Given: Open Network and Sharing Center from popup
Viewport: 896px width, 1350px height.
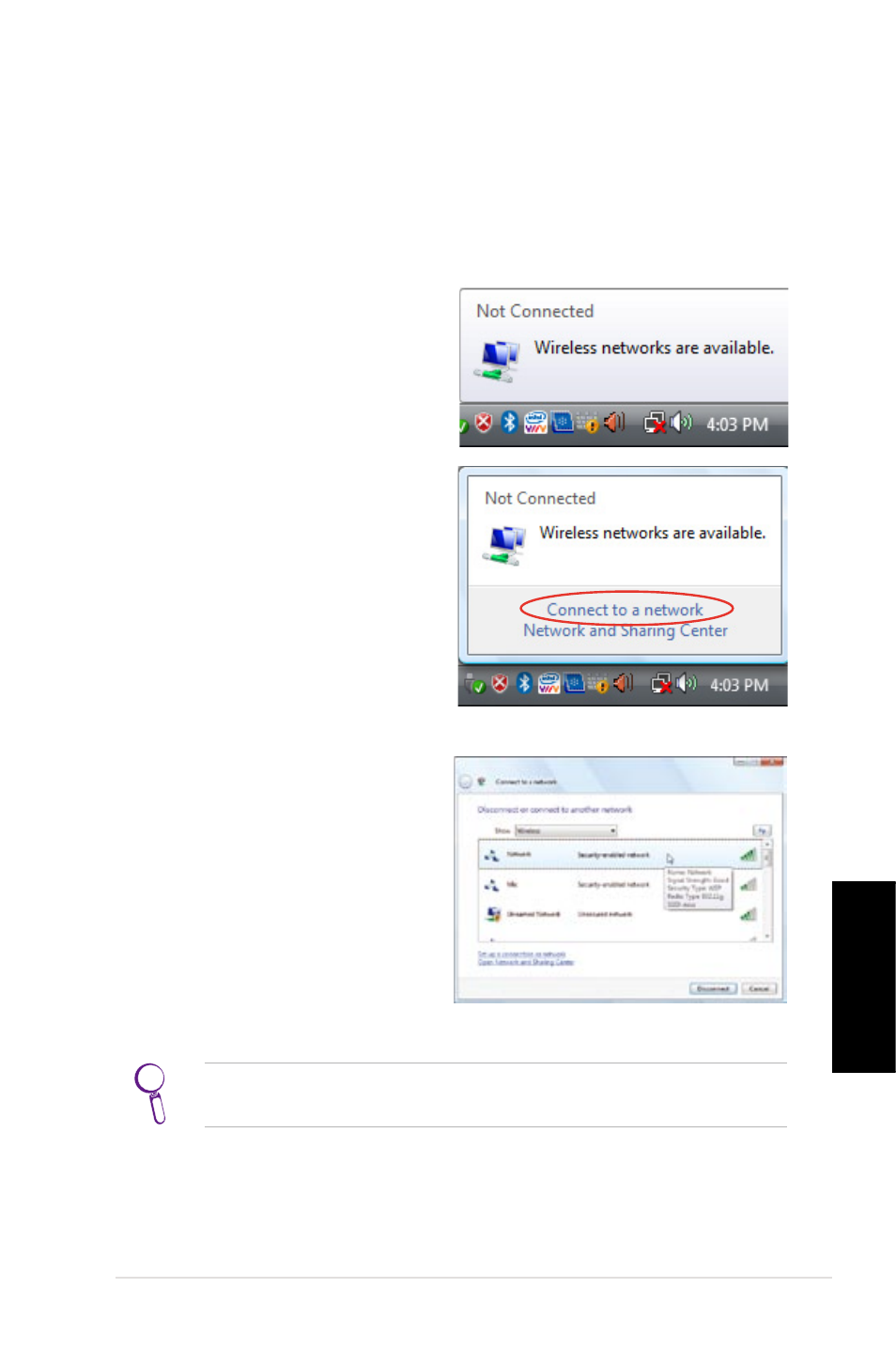Looking at the screenshot, I should coord(626,630).
